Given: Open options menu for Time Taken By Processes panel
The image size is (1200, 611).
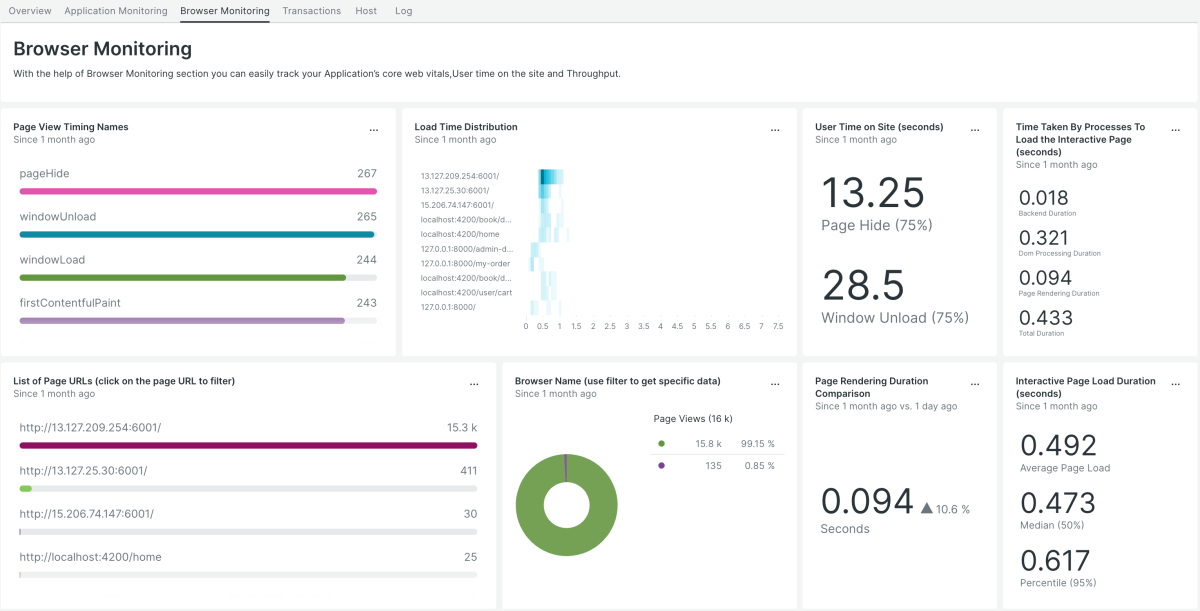Looking at the screenshot, I should point(1175,129).
